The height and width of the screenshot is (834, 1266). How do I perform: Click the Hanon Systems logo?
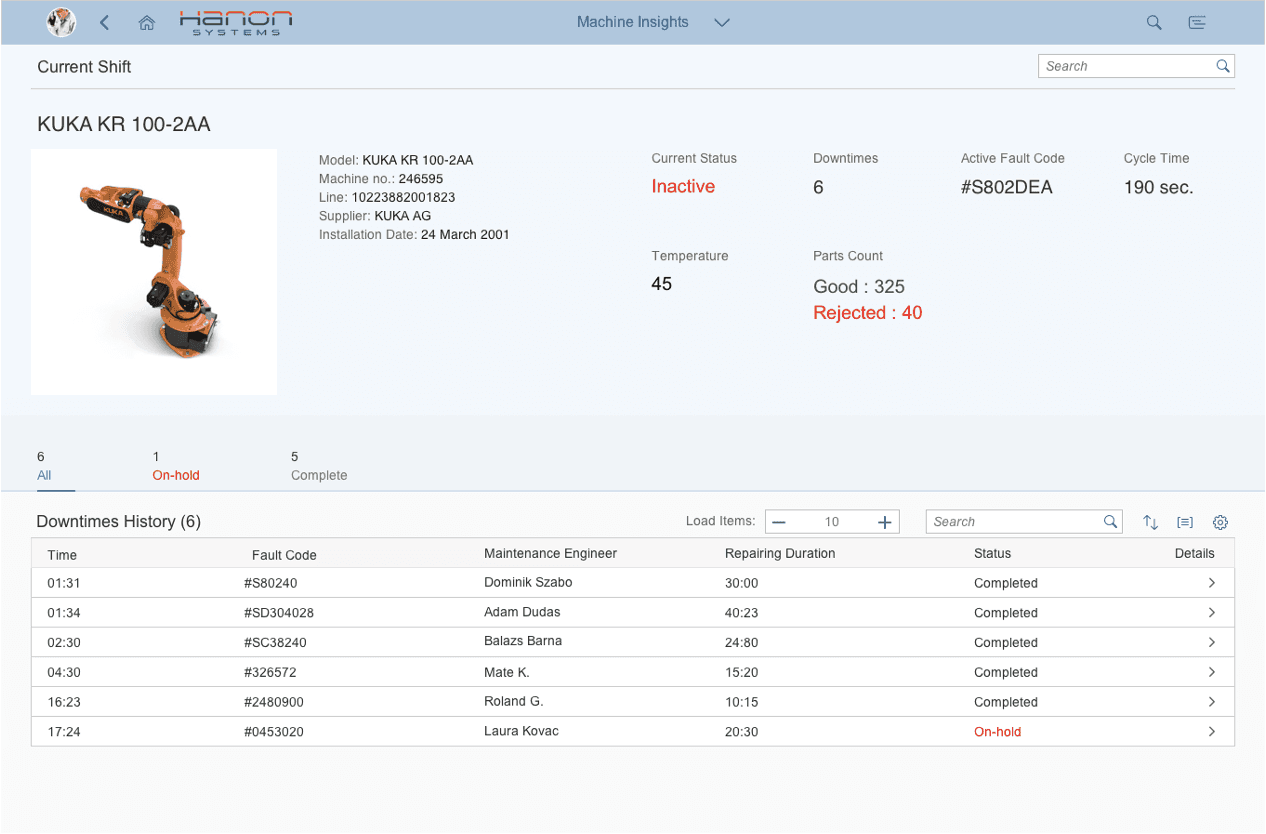[x=236, y=22]
